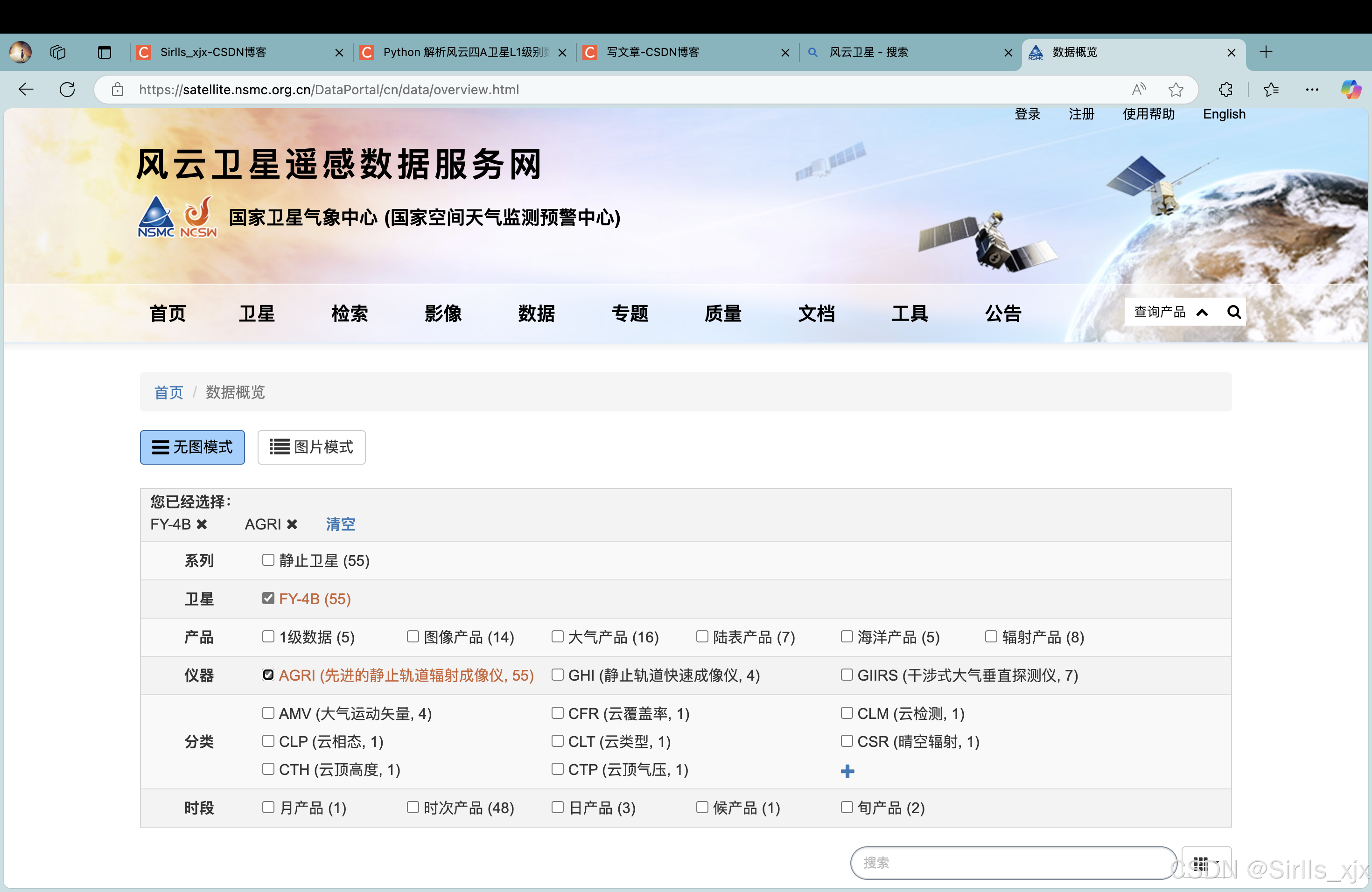Click the magnifier search icon near 查询产品
This screenshot has width=1372, height=892.
click(1234, 312)
